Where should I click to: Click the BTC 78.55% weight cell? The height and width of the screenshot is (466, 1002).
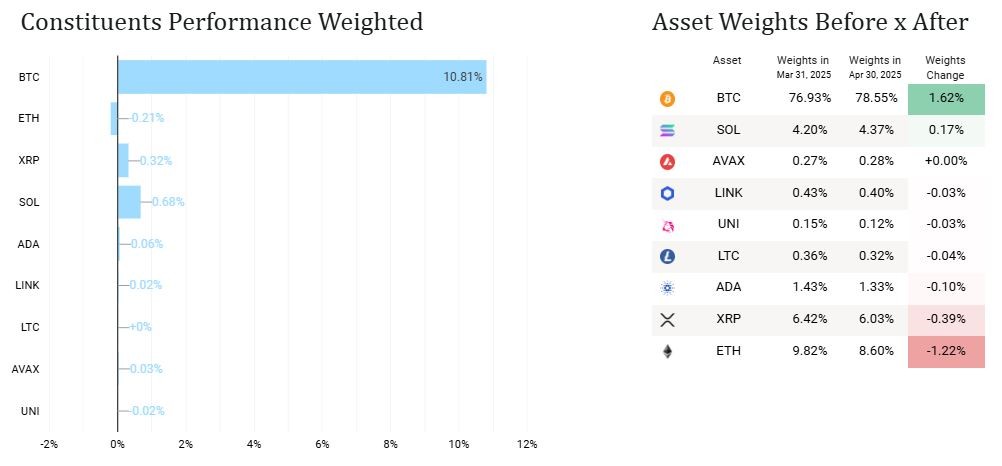coord(874,99)
